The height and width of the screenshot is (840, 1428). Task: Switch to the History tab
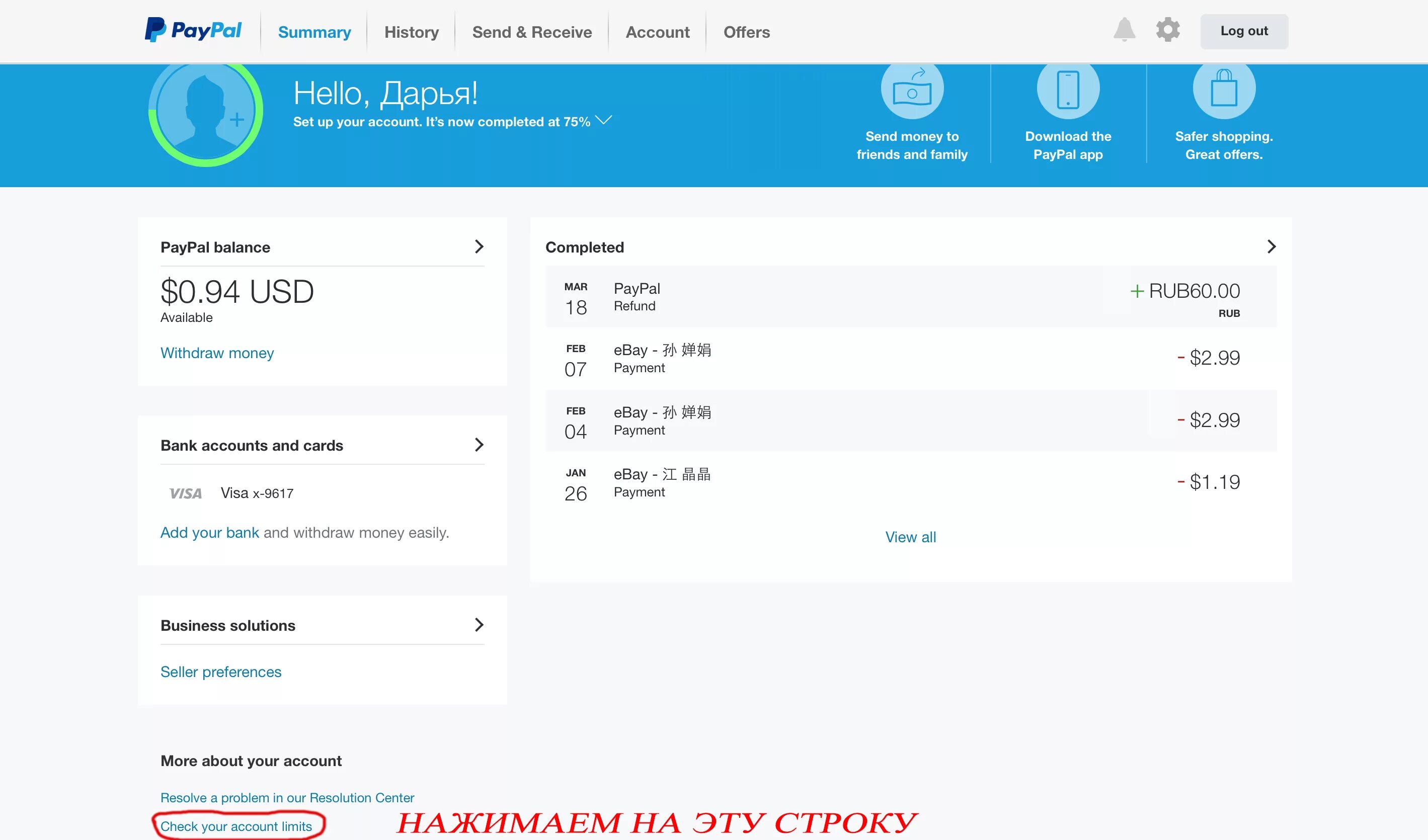[x=412, y=32]
